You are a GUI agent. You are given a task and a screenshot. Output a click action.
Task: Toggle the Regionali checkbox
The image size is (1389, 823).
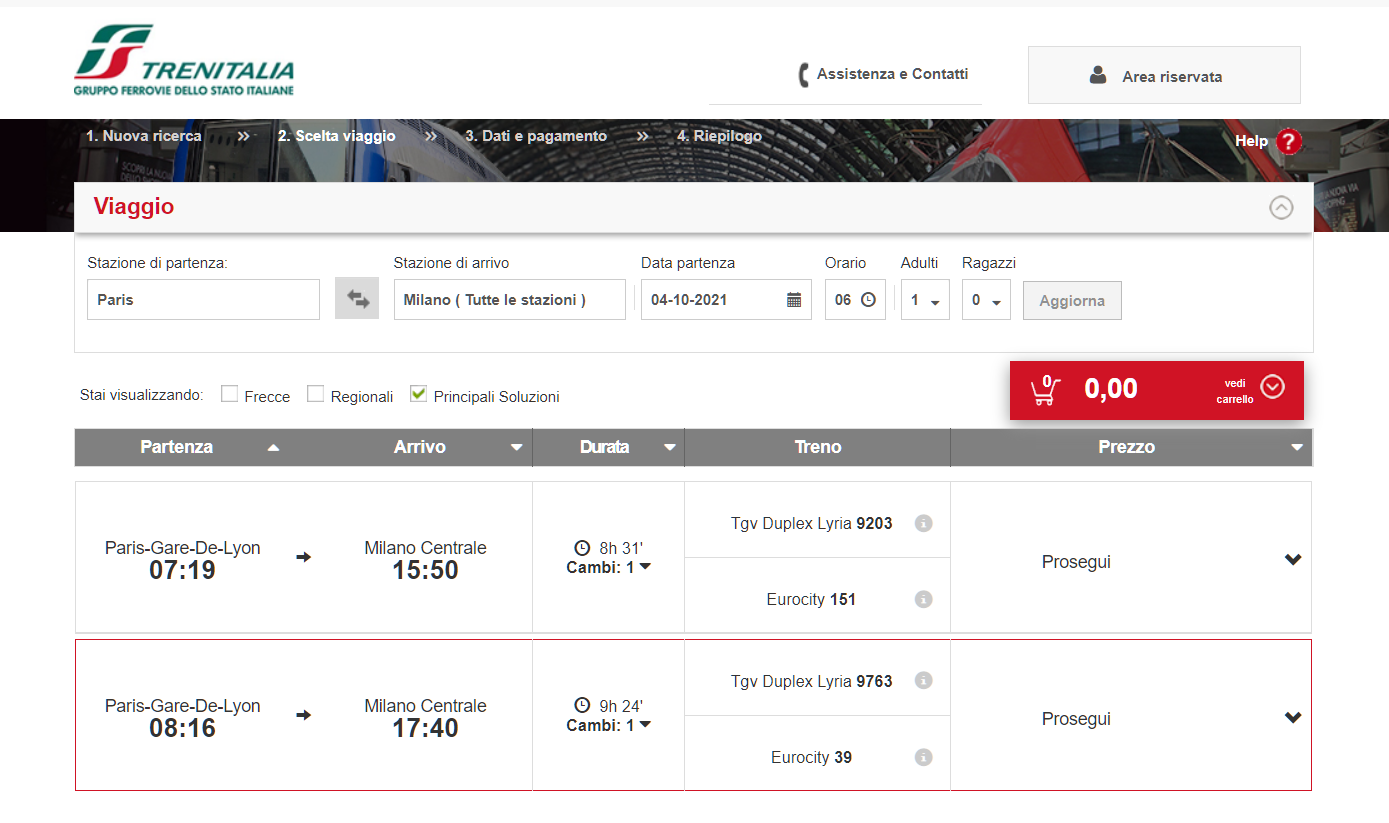pyautogui.click(x=315, y=394)
